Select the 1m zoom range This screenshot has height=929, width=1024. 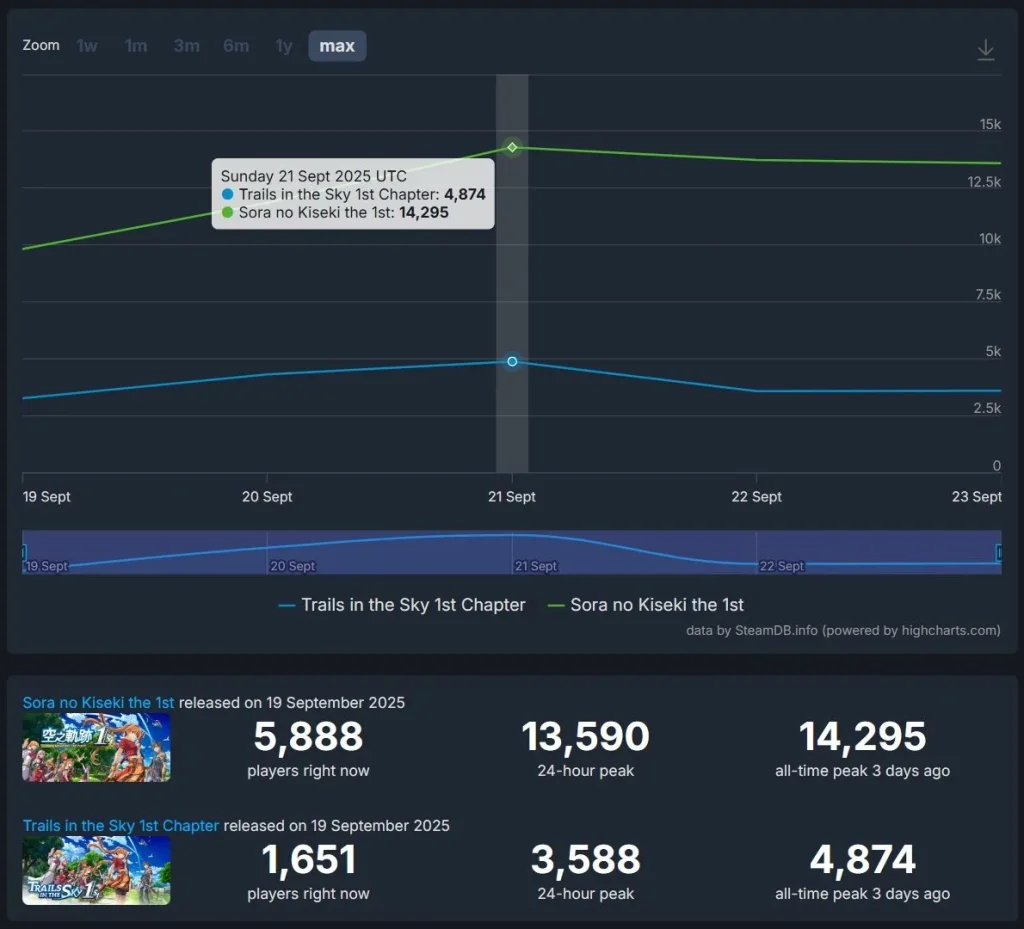tap(136, 46)
